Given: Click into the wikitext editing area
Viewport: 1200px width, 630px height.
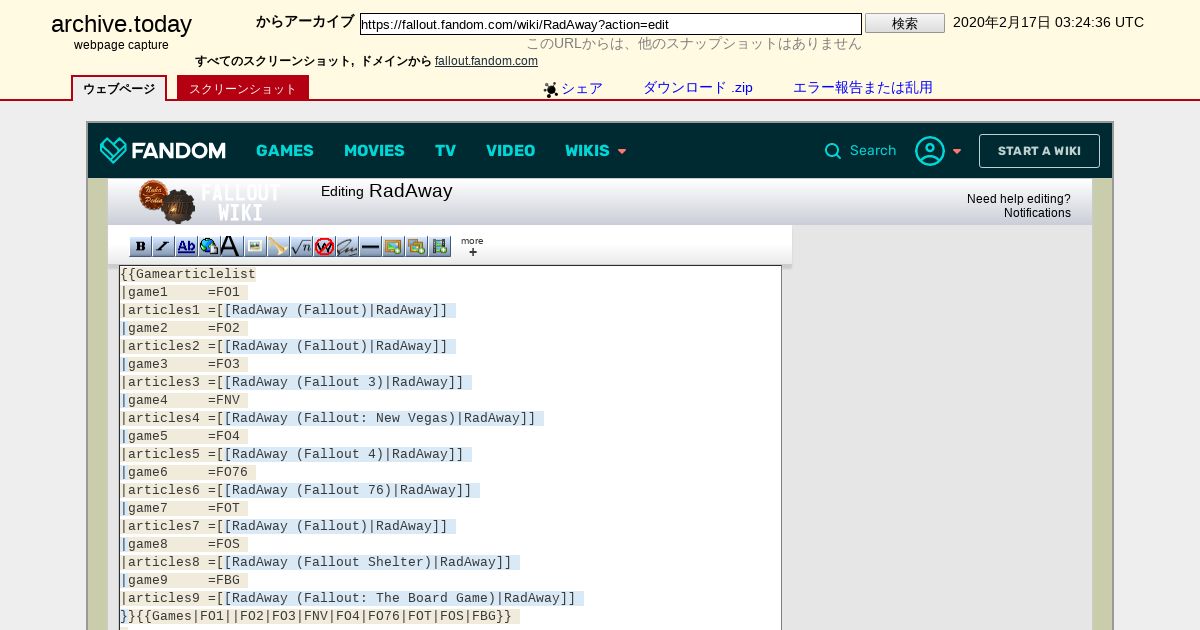Looking at the screenshot, I should (x=450, y=447).
